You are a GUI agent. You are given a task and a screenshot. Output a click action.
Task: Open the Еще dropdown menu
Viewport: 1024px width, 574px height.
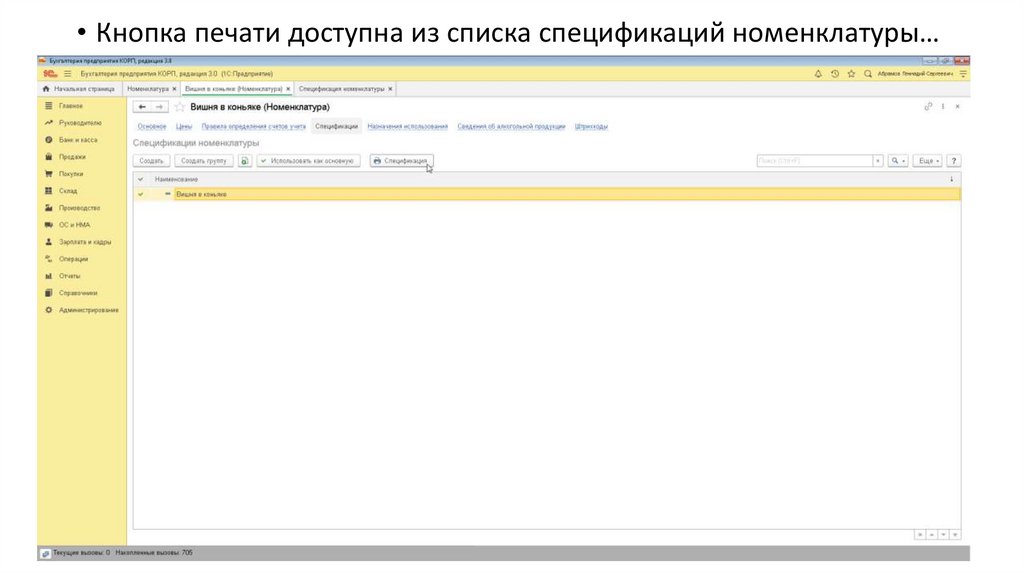point(929,161)
